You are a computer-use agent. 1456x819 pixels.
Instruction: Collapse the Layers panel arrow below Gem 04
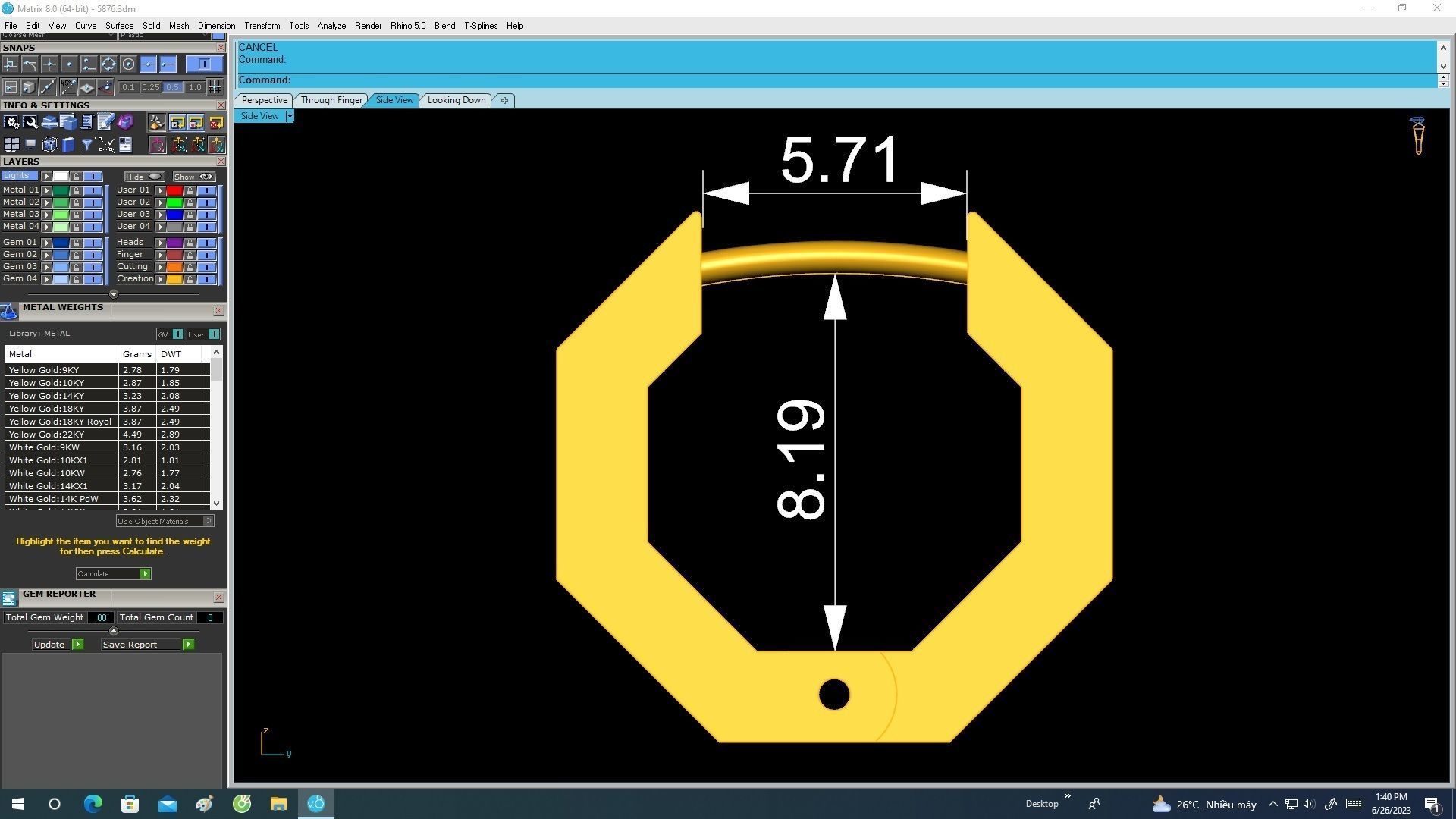(114, 294)
